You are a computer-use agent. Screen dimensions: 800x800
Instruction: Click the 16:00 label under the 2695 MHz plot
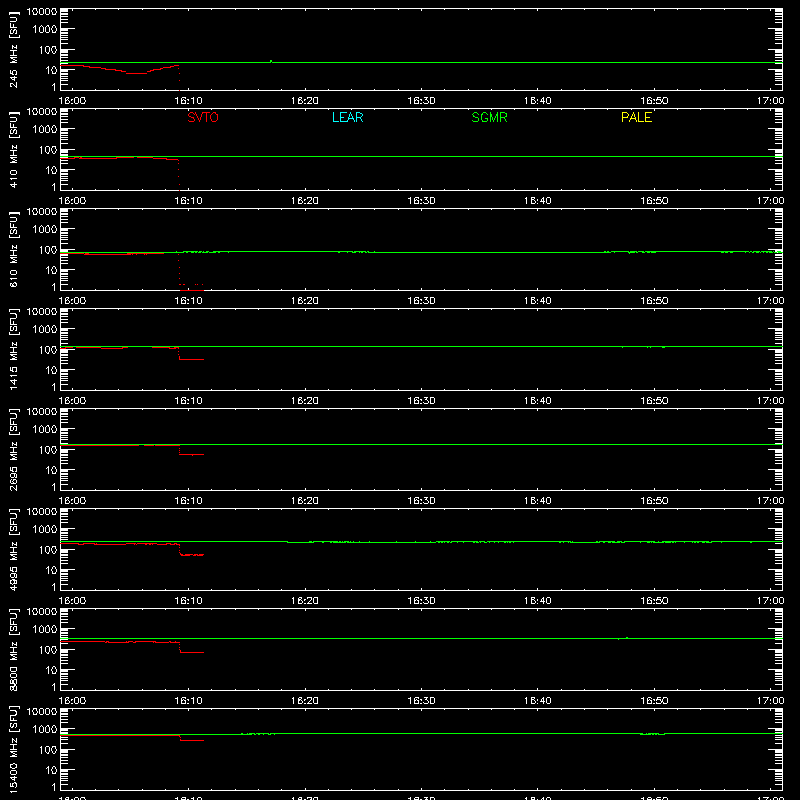point(72,501)
